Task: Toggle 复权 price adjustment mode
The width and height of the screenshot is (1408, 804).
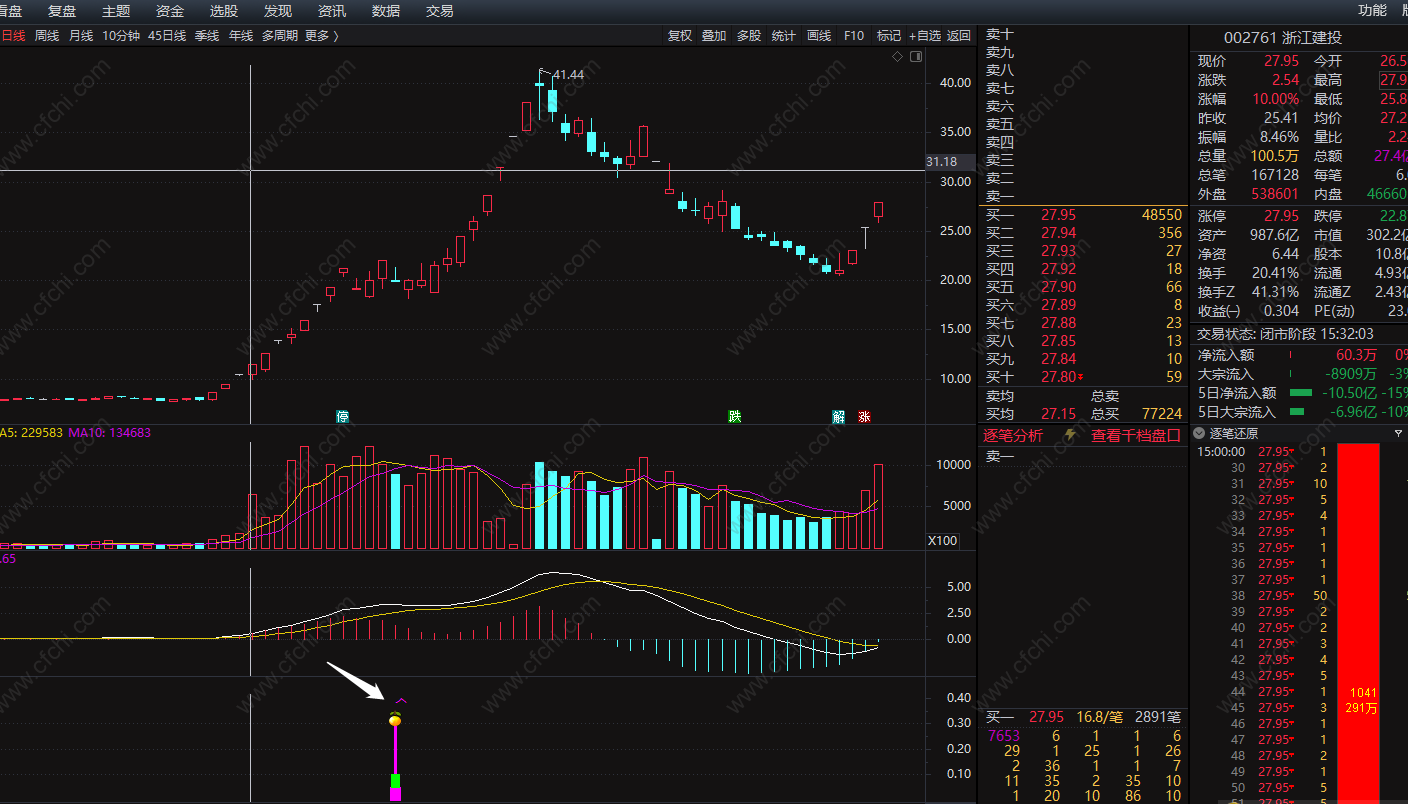Action: (x=680, y=35)
